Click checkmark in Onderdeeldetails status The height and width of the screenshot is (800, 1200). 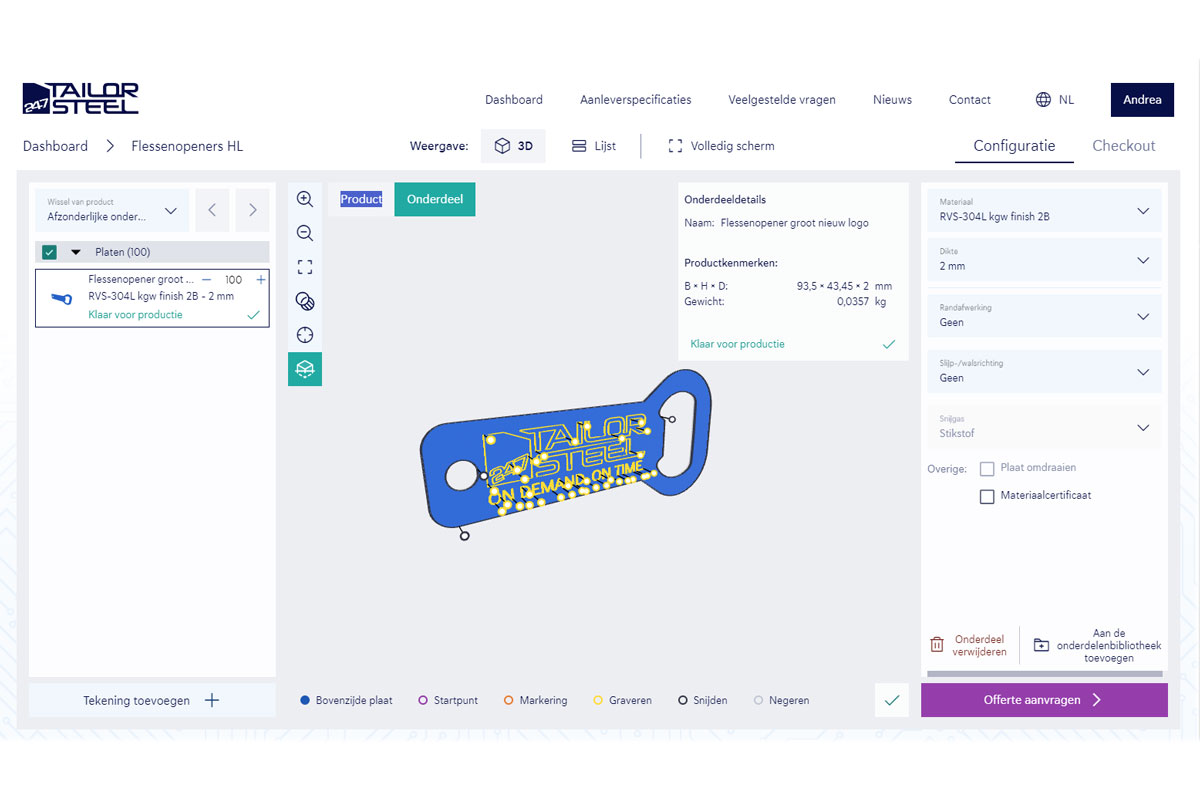click(x=889, y=344)
